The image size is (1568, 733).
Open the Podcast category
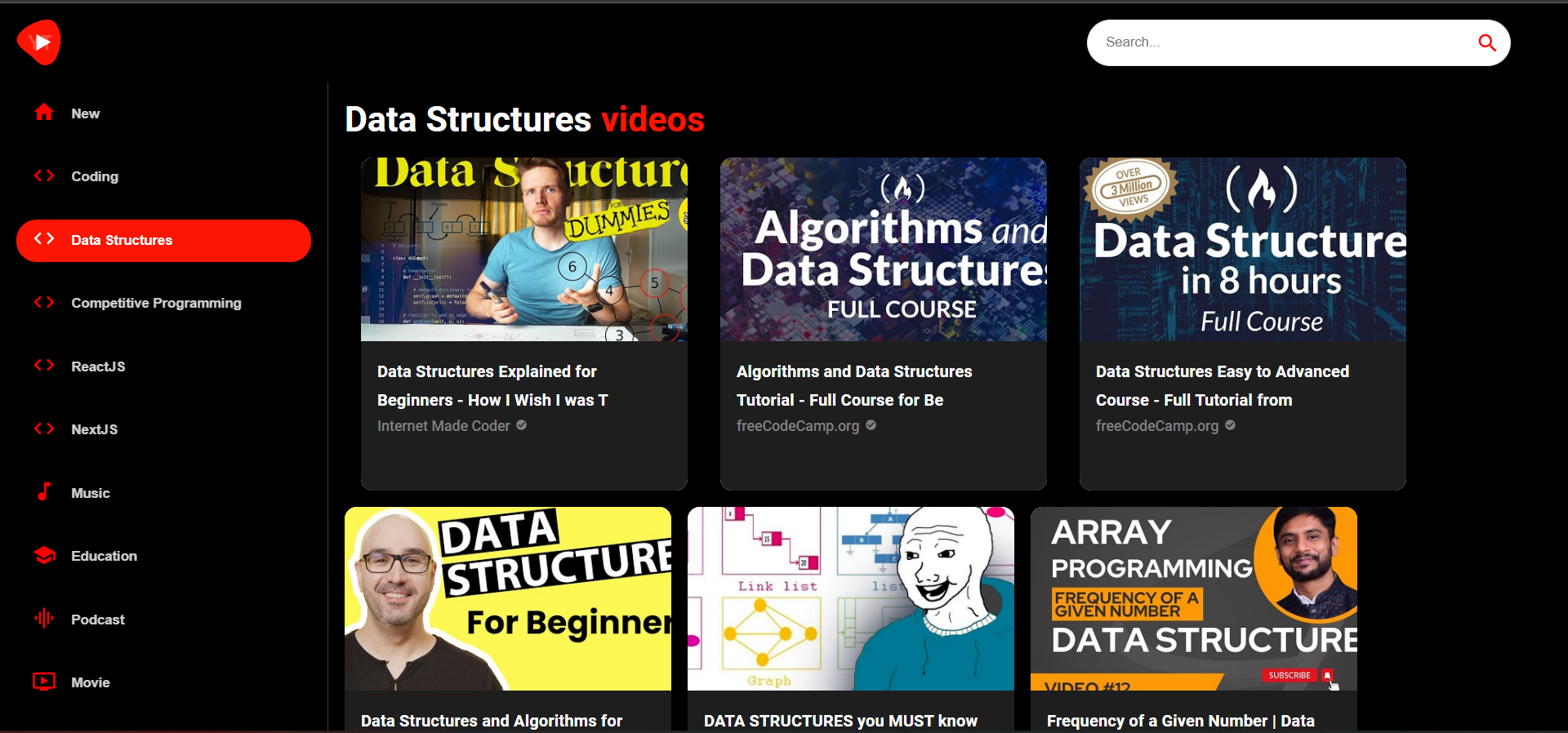pyautogui.click(x=163, y=620)
